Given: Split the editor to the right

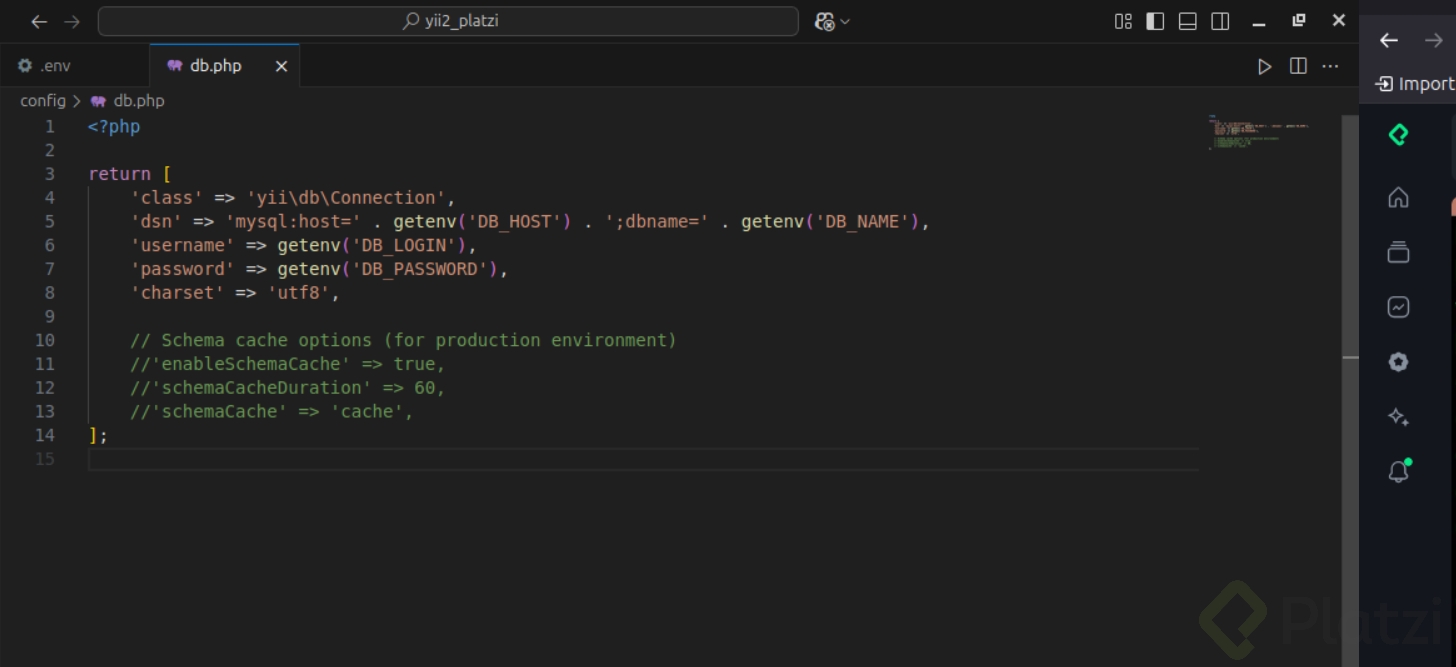Looking at the screenshot, I should [x=1298, y=66].
